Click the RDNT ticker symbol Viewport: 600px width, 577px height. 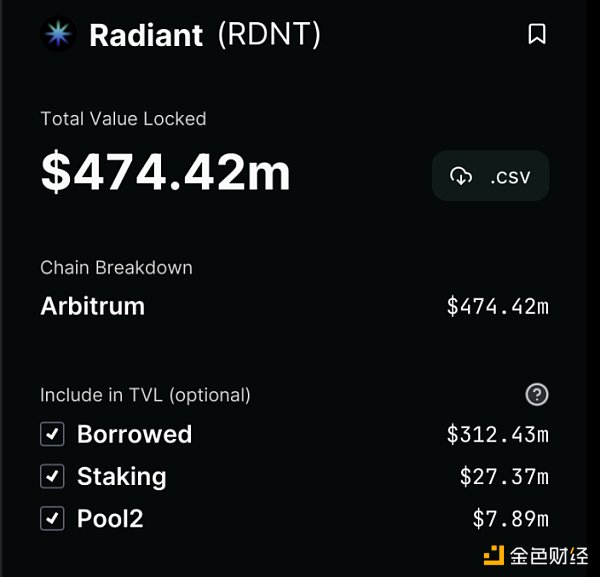coord(269,35)
